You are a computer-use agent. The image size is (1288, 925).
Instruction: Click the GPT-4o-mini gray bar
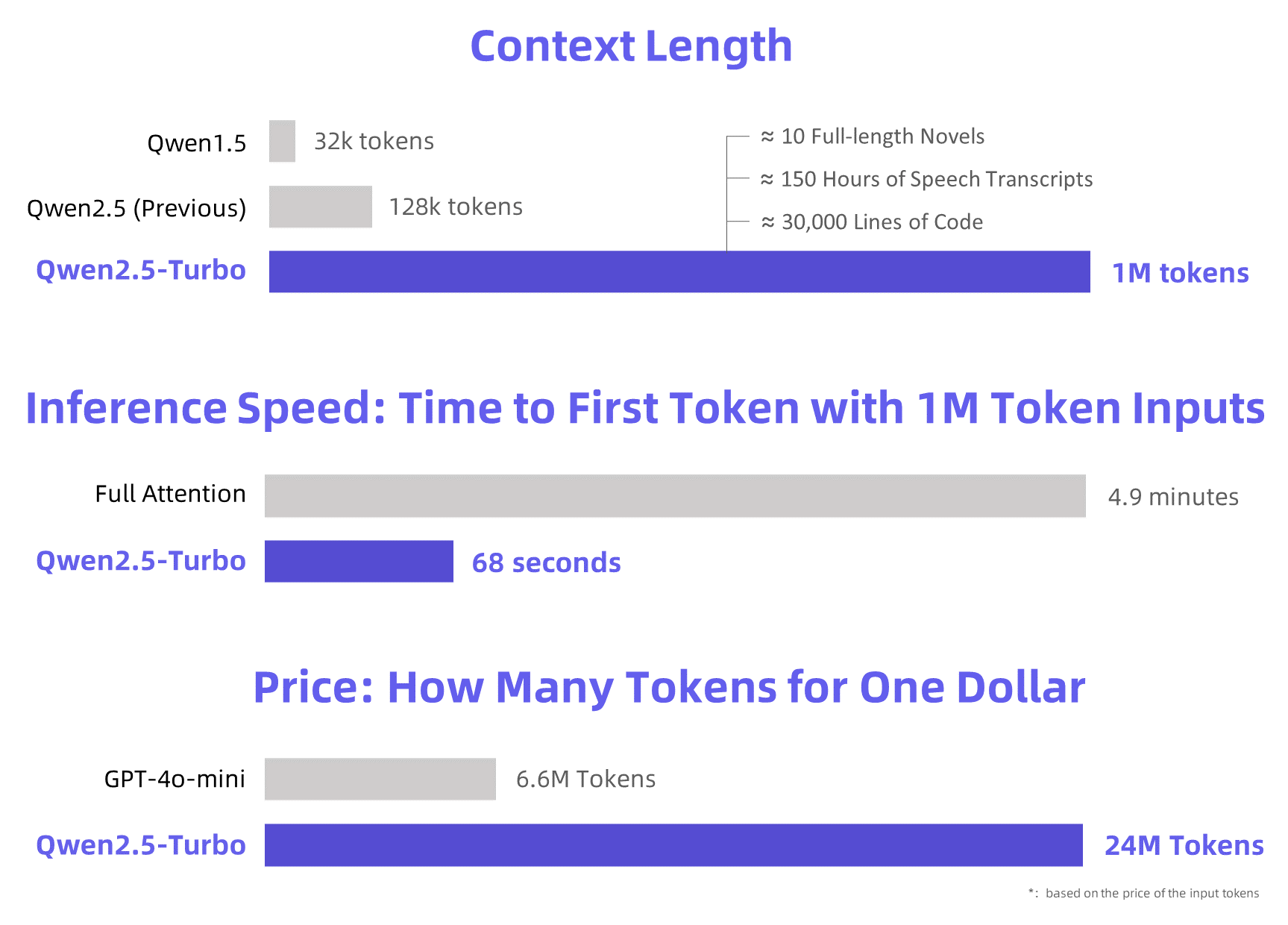[380, 779]
